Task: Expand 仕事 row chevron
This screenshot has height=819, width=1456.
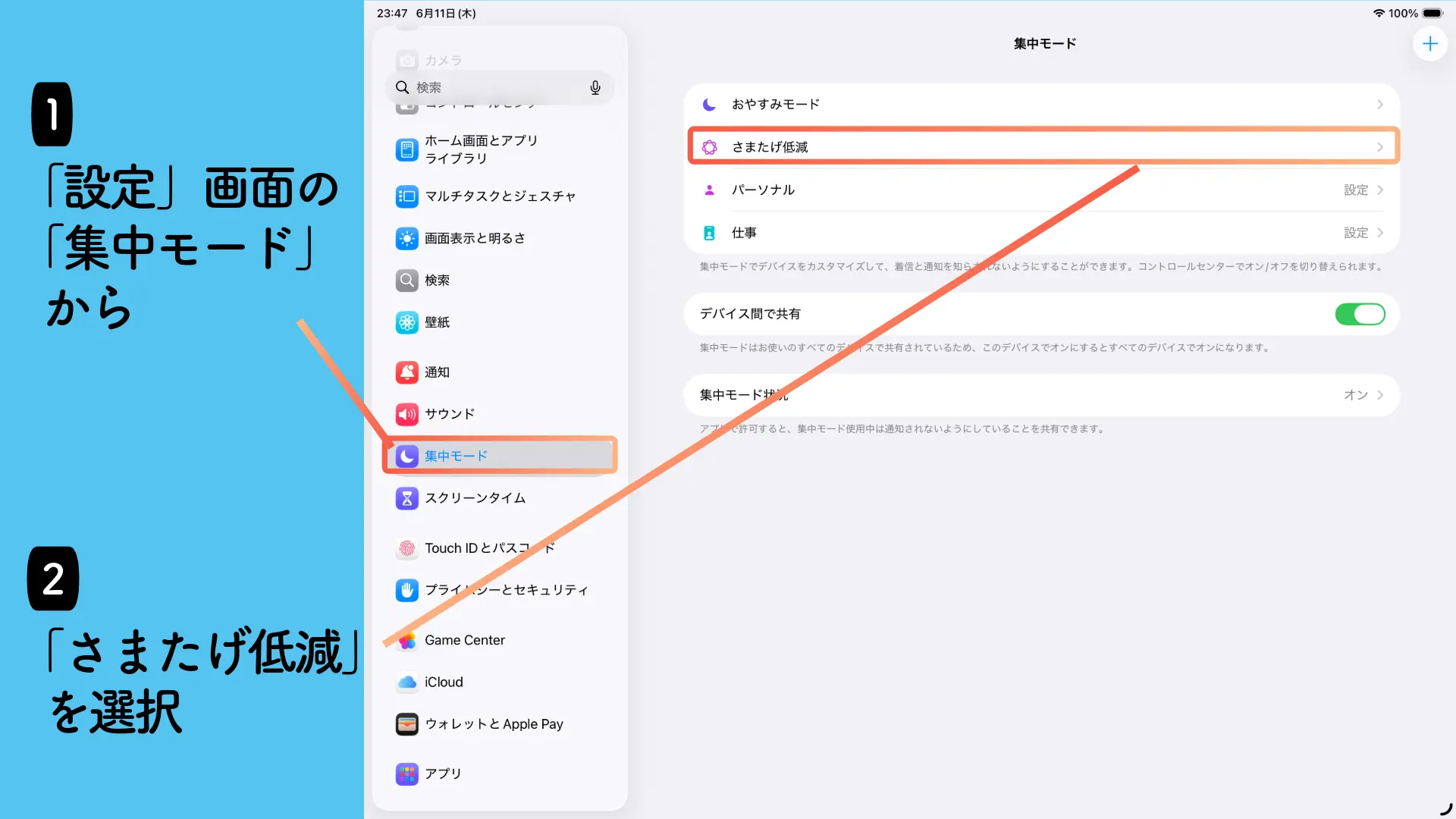Action: point(1380,233)
